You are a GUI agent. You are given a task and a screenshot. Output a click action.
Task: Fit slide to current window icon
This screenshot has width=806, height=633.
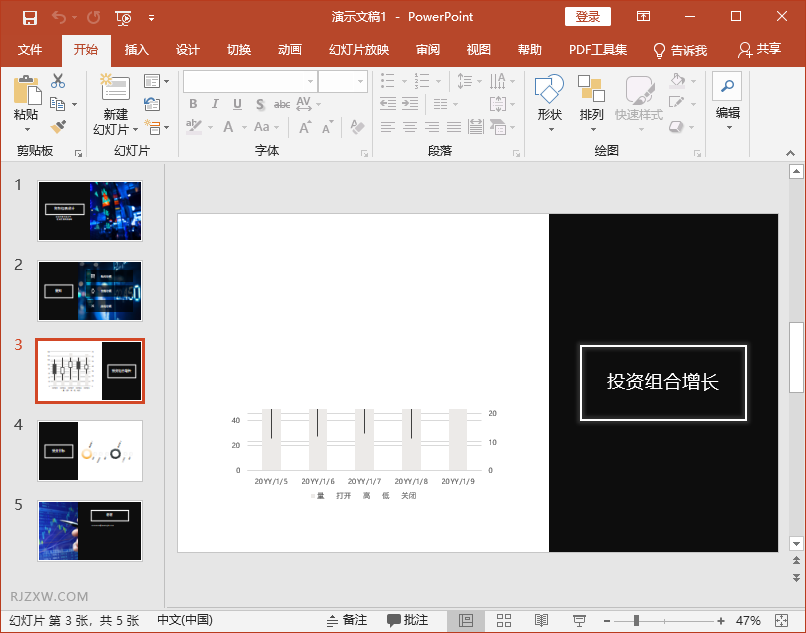[779, 621]
